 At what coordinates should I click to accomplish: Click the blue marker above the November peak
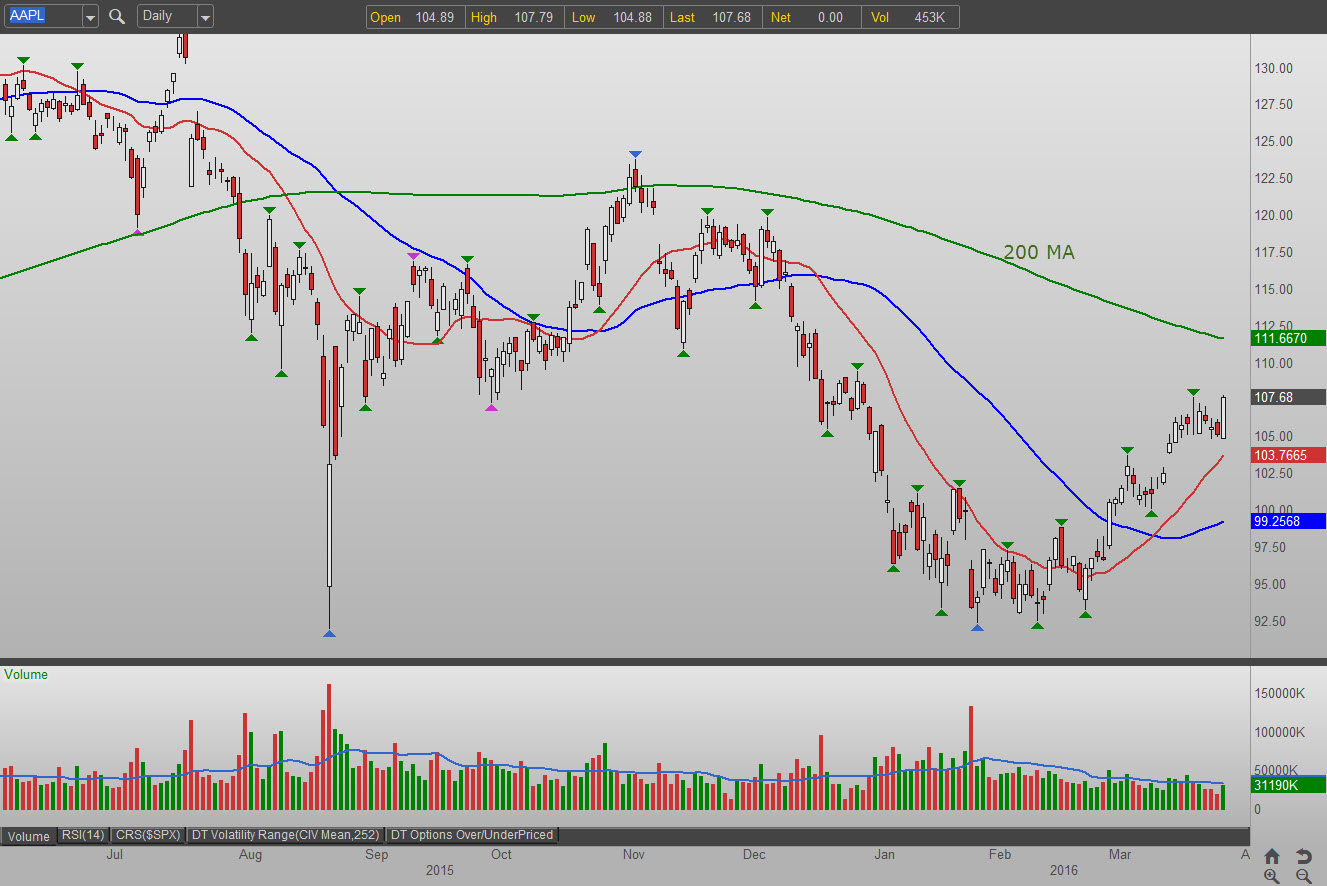click(x=634, y=154)
